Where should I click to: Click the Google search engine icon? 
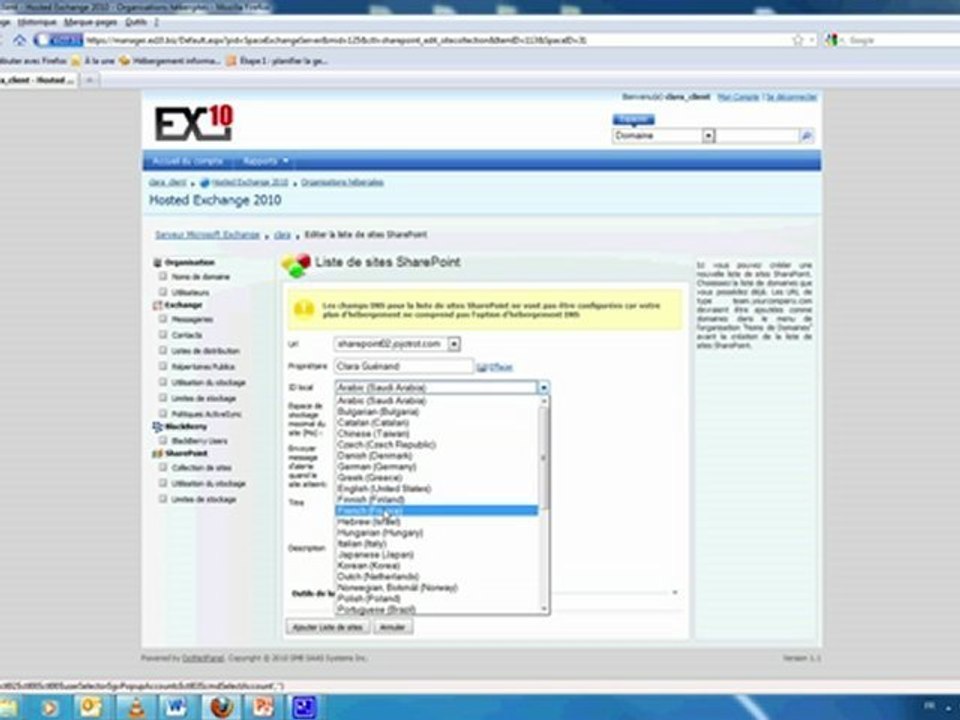point(831,40)
